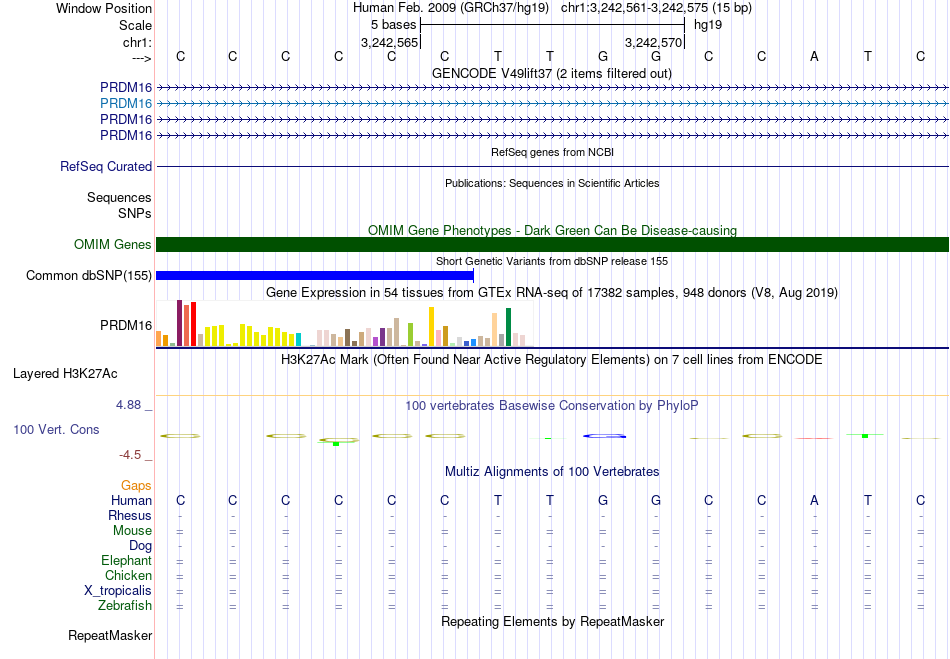The width and height of the screenshot is (950, 659).
Task: Open the RefSeq Curated track label
Action: click(x=106, y=166)
